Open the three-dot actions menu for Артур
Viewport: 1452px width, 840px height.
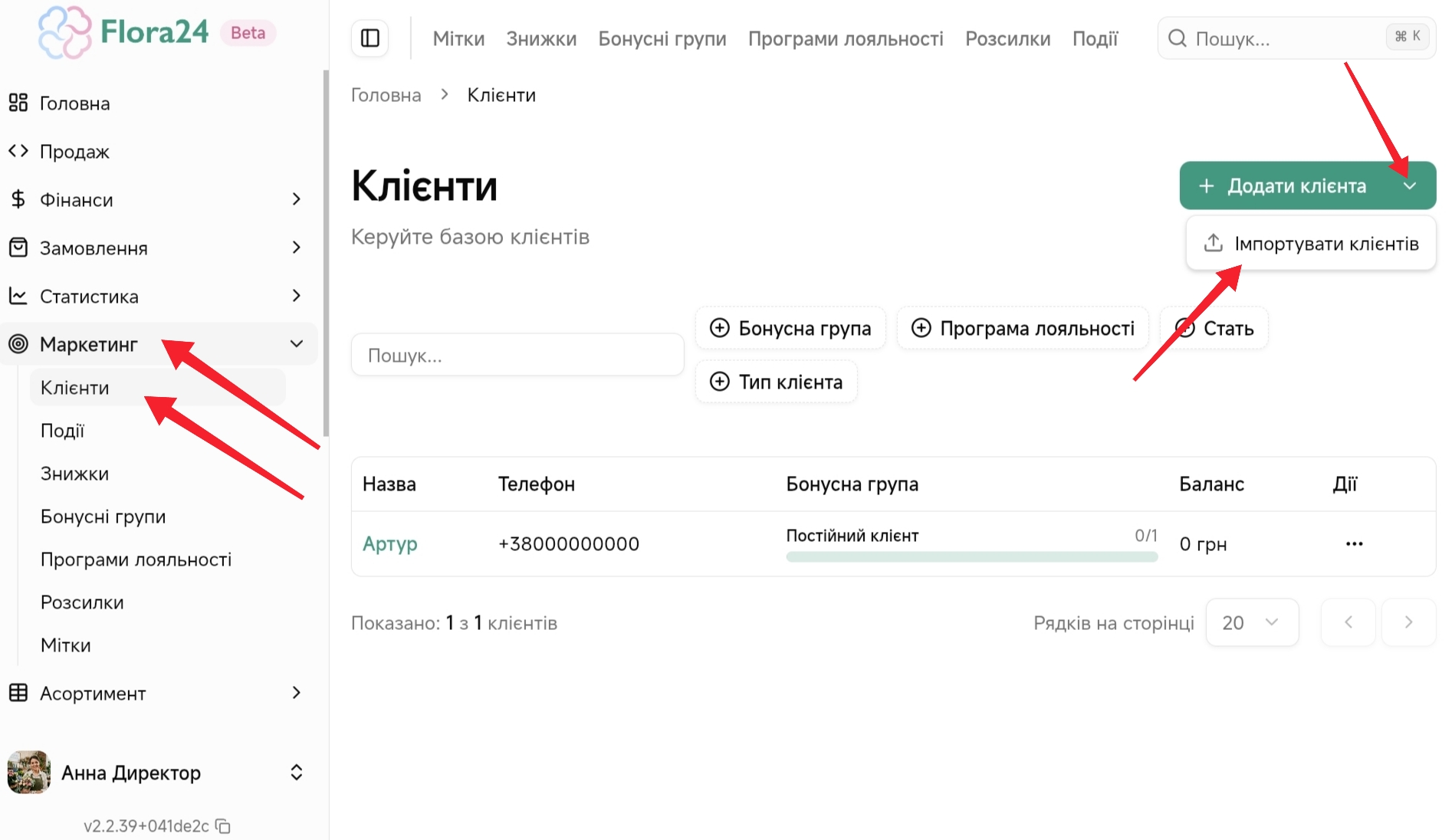[1354, 544]
